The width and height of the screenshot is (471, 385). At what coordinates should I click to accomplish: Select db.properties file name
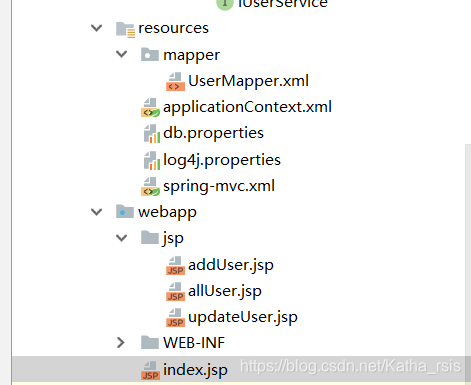coord(213,133)
